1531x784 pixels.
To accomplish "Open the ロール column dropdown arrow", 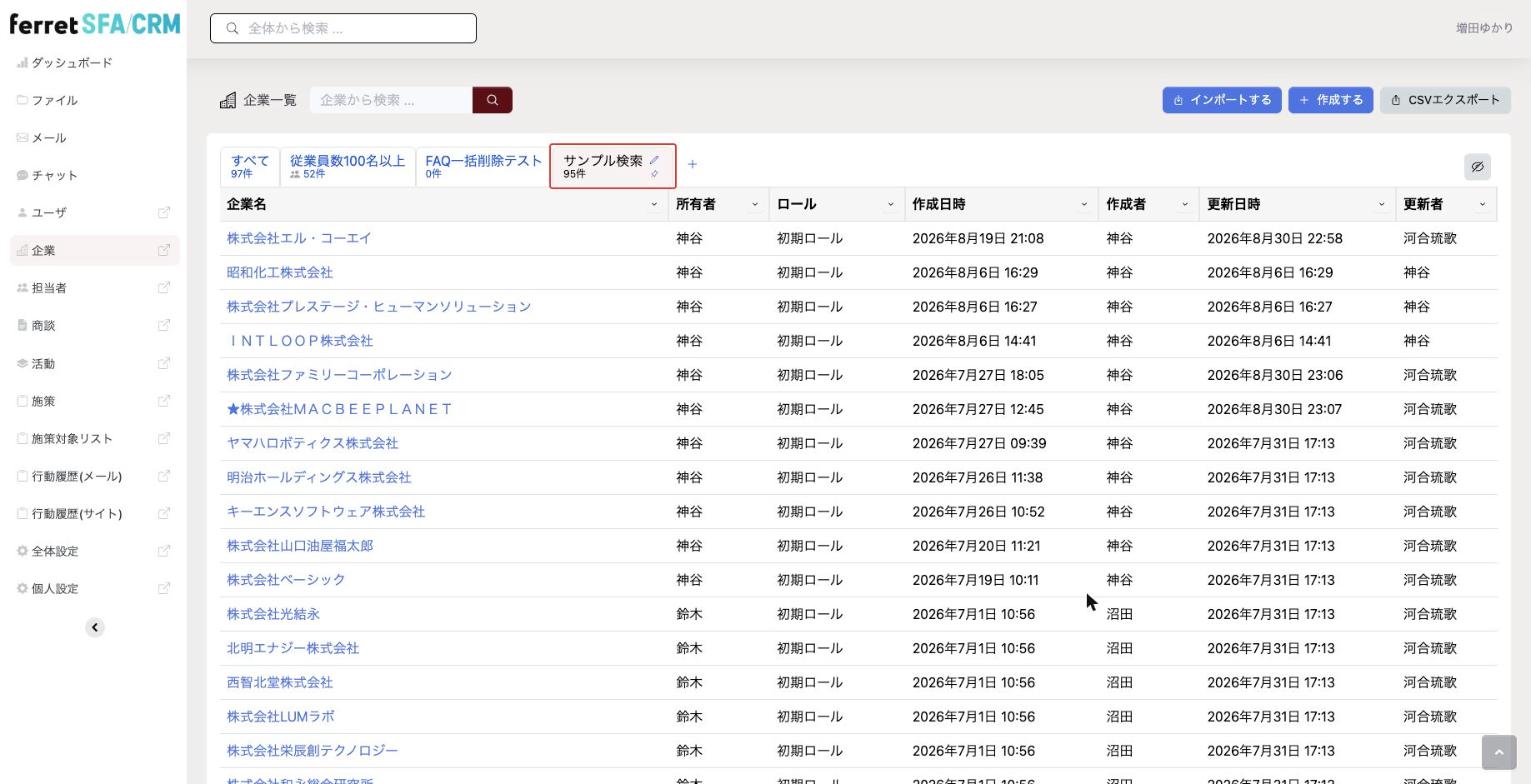I will [890, 204].
